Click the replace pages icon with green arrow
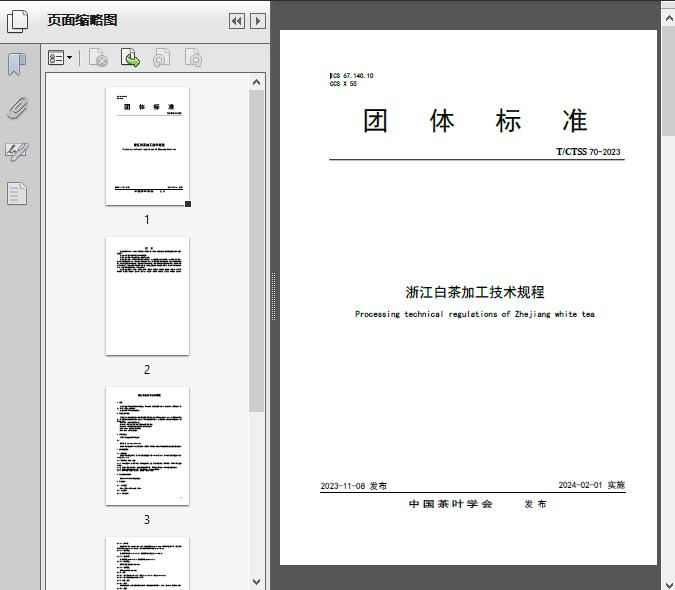This screenshot has height=590, width=675. (x=130, y=59)
